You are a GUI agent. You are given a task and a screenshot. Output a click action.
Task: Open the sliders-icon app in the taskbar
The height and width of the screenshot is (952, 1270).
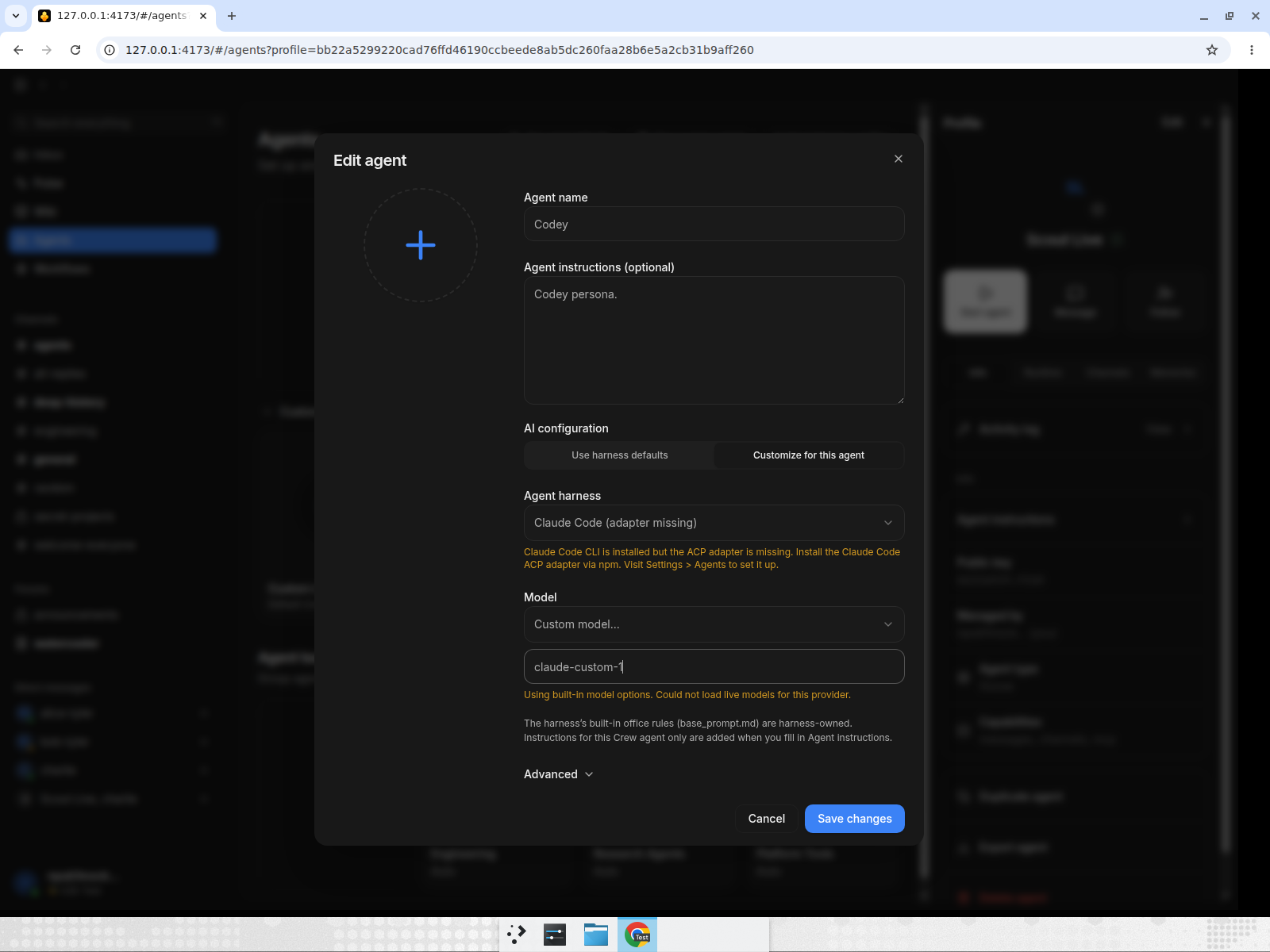click(x=555, y=935)
